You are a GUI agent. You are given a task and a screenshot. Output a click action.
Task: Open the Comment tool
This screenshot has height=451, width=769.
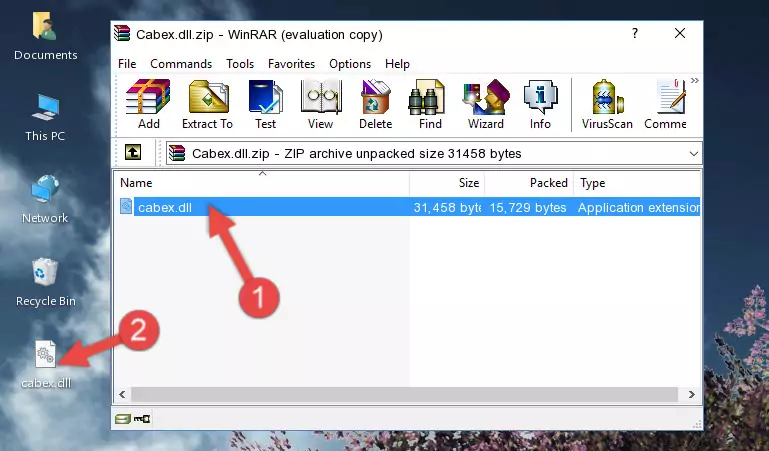666,104
